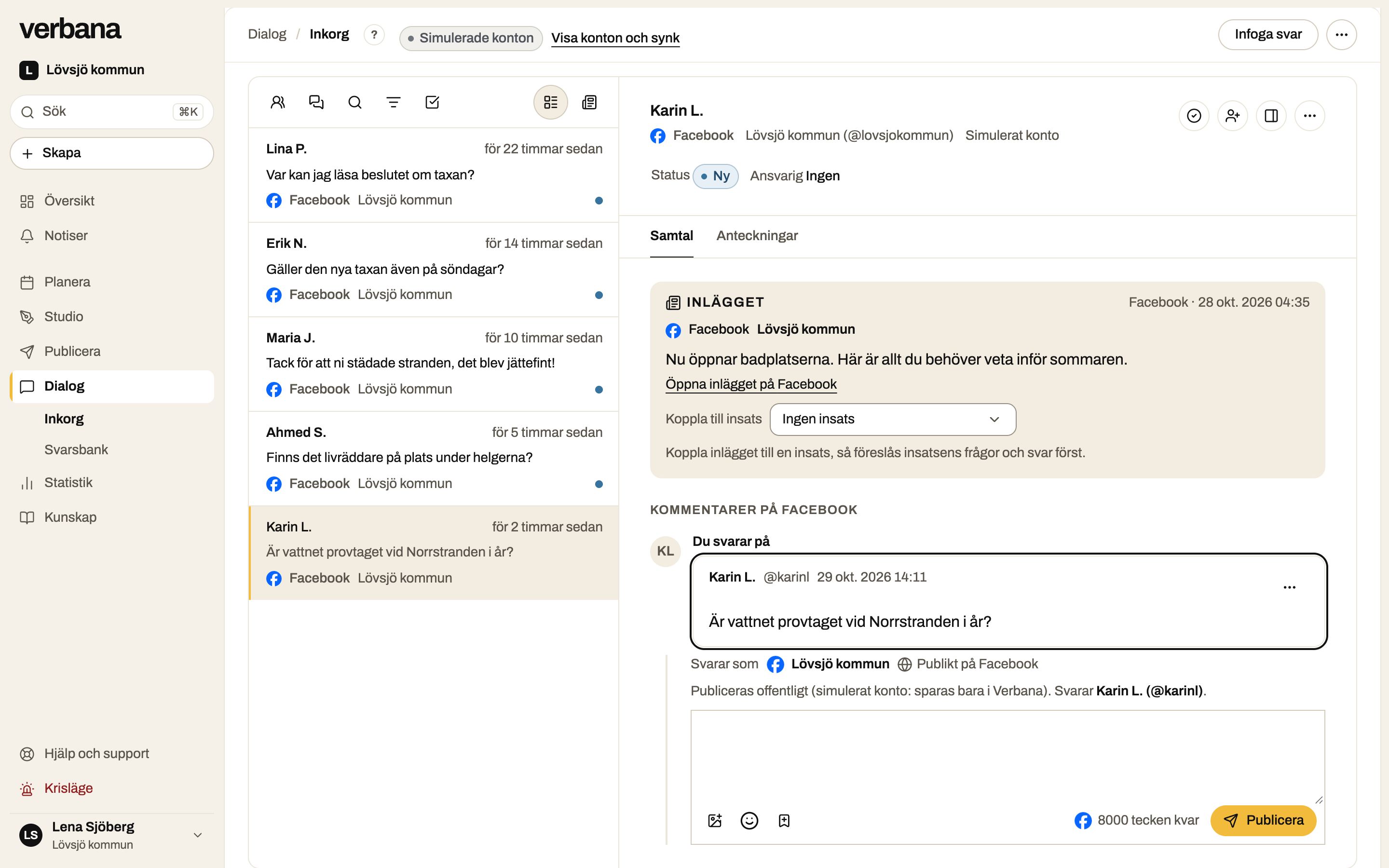Switch to posts view toggle icon
The width and height of the screenshot is (1389, 868).
click(x=589, y=102)
